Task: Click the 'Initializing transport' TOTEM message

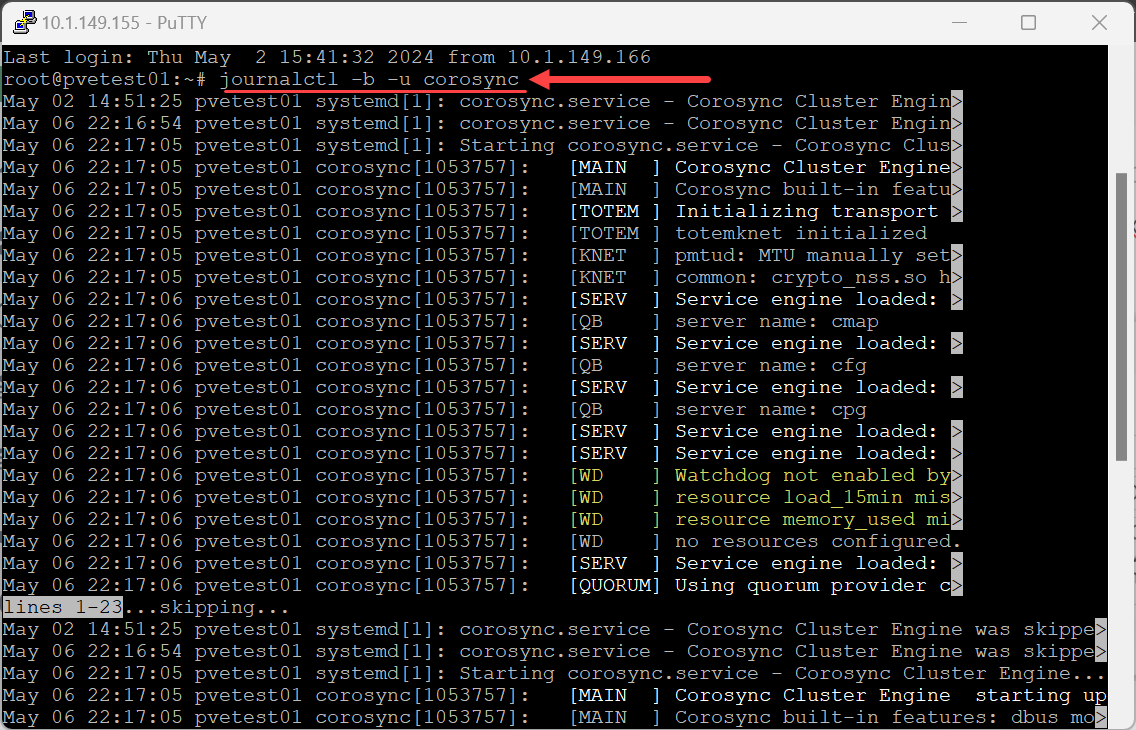Action: [806, 211]
